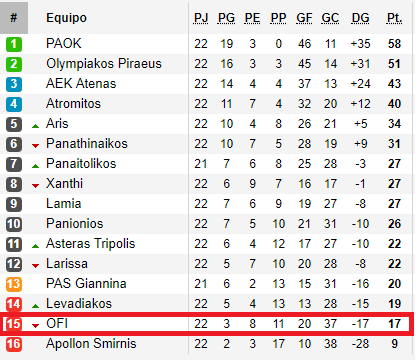Click the green position 1 badge

coord(14,44)
